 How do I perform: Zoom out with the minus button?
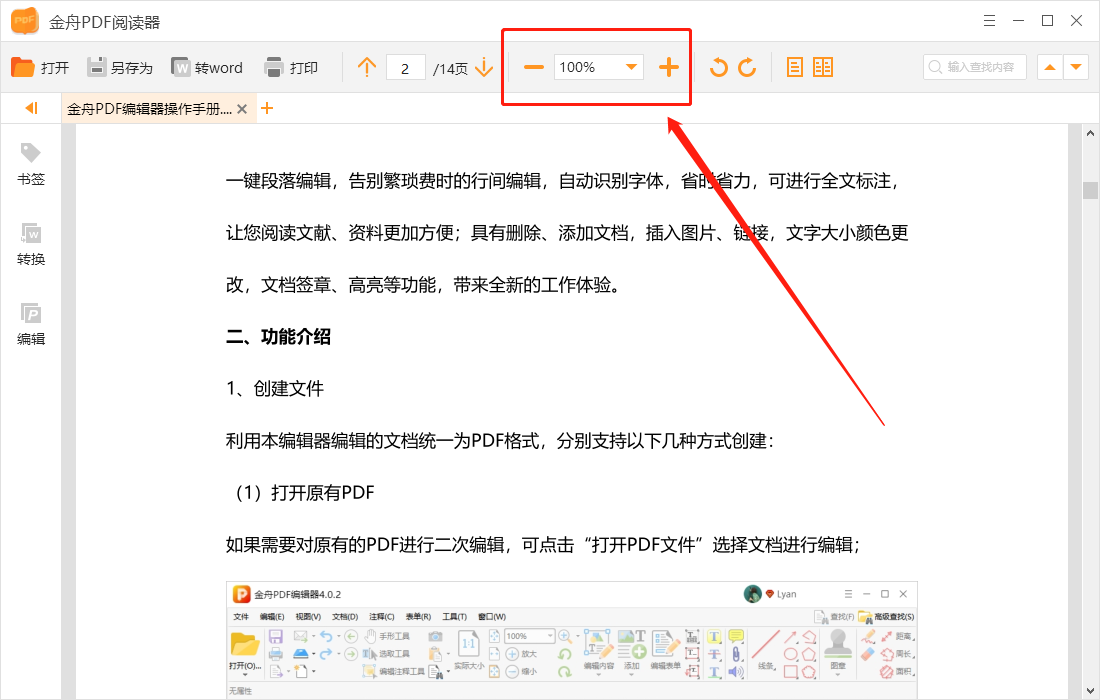pyautogui.click(x=534, y=67)
